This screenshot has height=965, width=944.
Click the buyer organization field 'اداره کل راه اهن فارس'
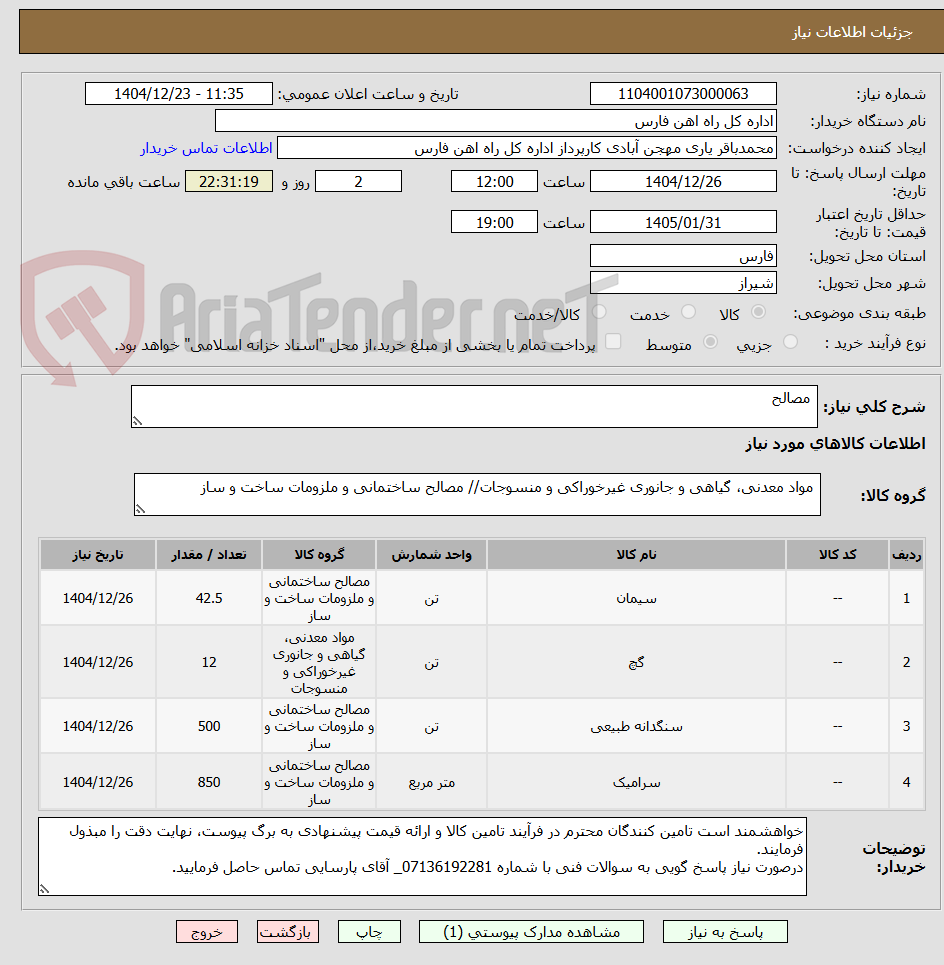pyautogui.click(x=495, y=121)
